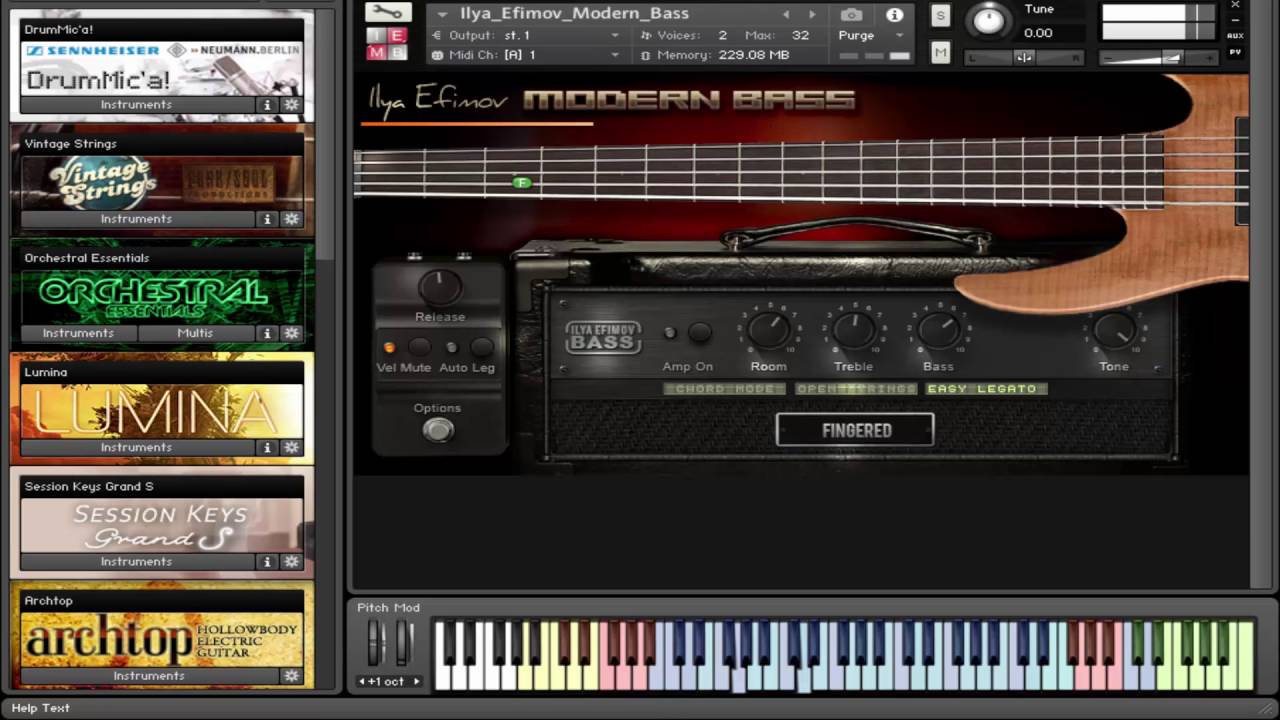Click the Tone knob on the amp
This screenshot has height=720, width=1280.
pyautogui.click(x=1114, y=329)
